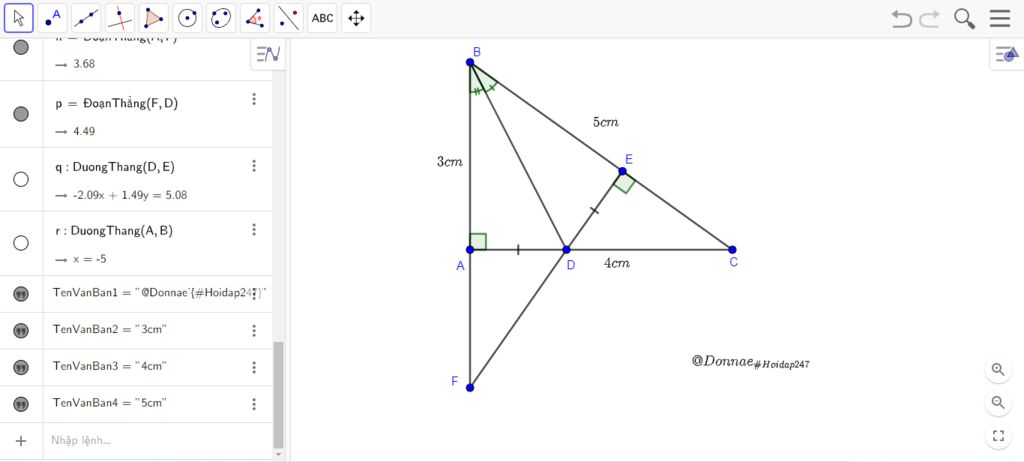Switch graphics view to fullscreen
1024x462 pixels.
[998, 436]
